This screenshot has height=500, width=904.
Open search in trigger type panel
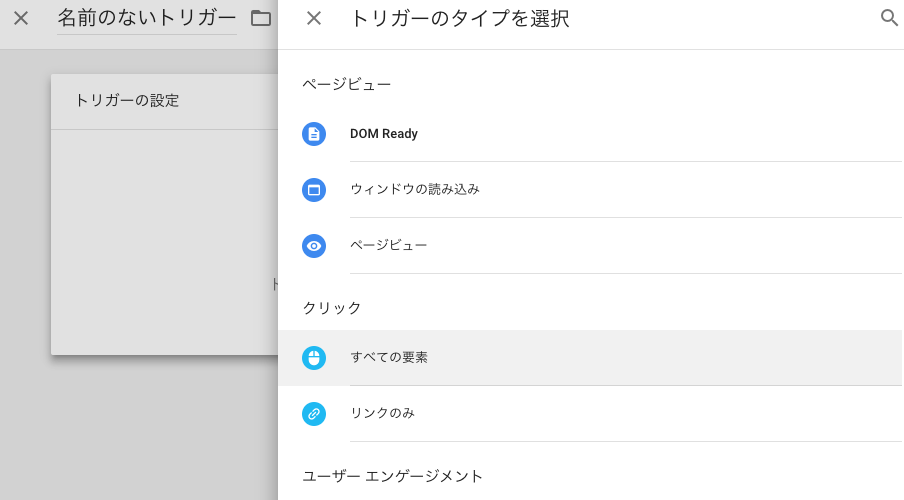click(x=889, y=18)
